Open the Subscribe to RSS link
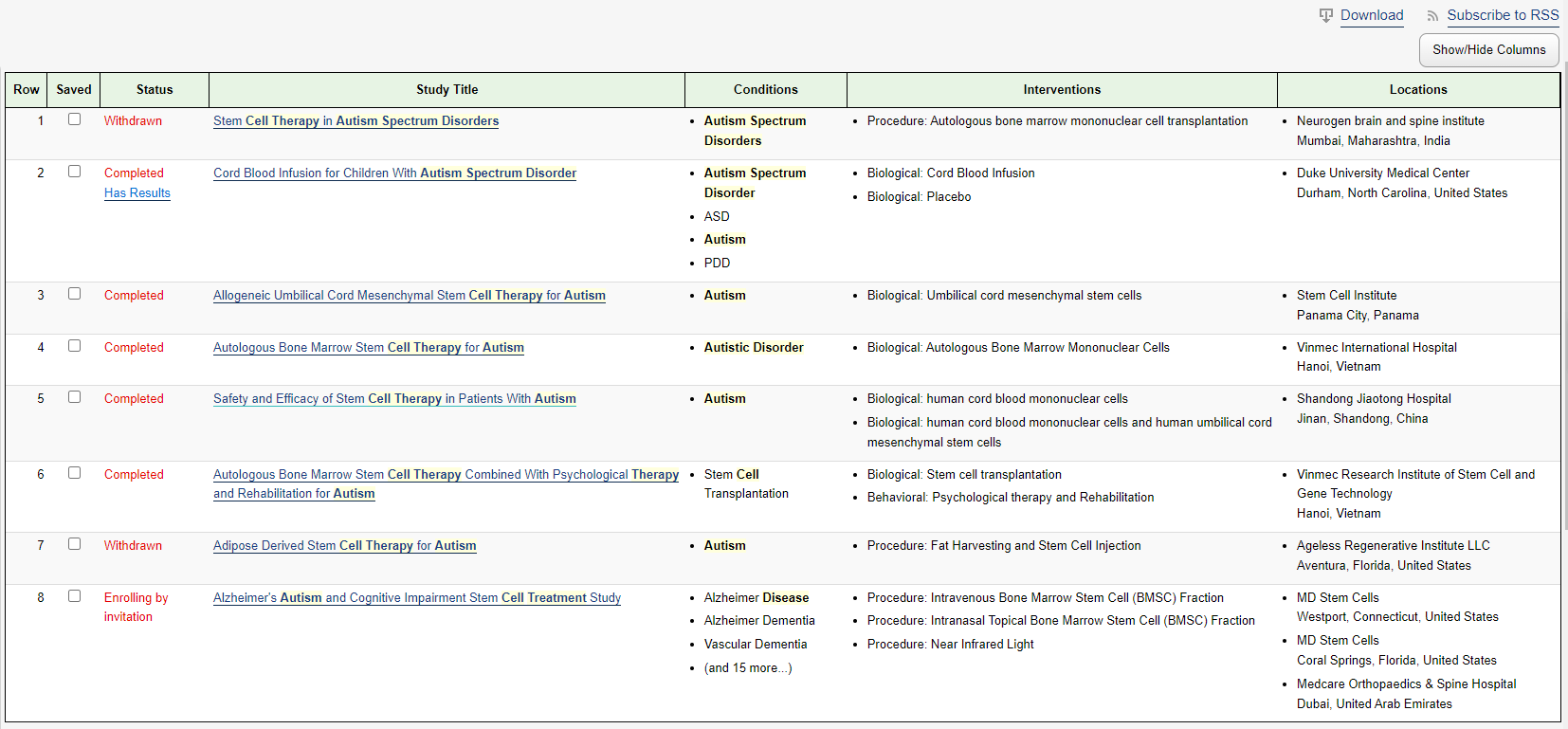The height and width of the screenshot is (729, 1568). pos(1503,15)
